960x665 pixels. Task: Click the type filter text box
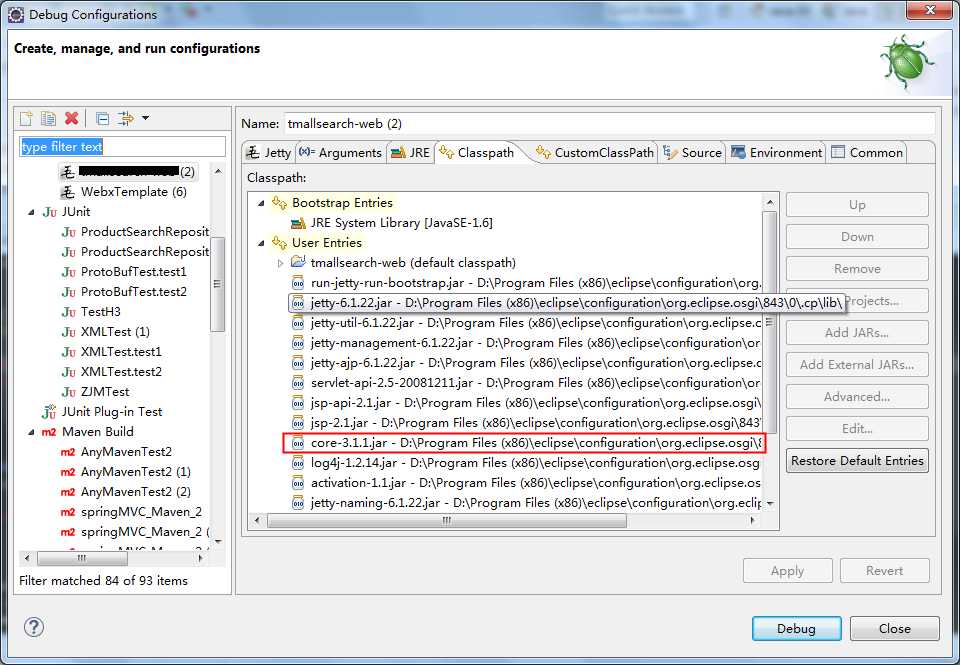click(122, 147)
